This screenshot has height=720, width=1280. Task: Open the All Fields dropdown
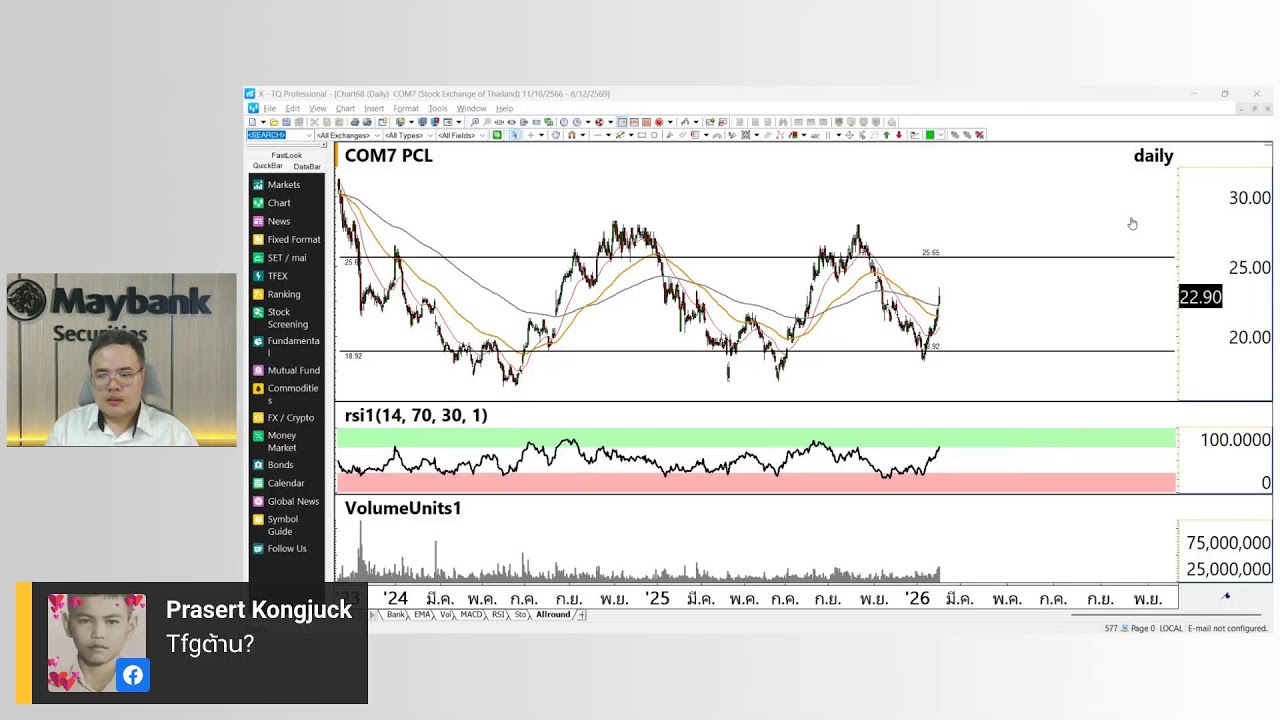(x=459, y=135)
